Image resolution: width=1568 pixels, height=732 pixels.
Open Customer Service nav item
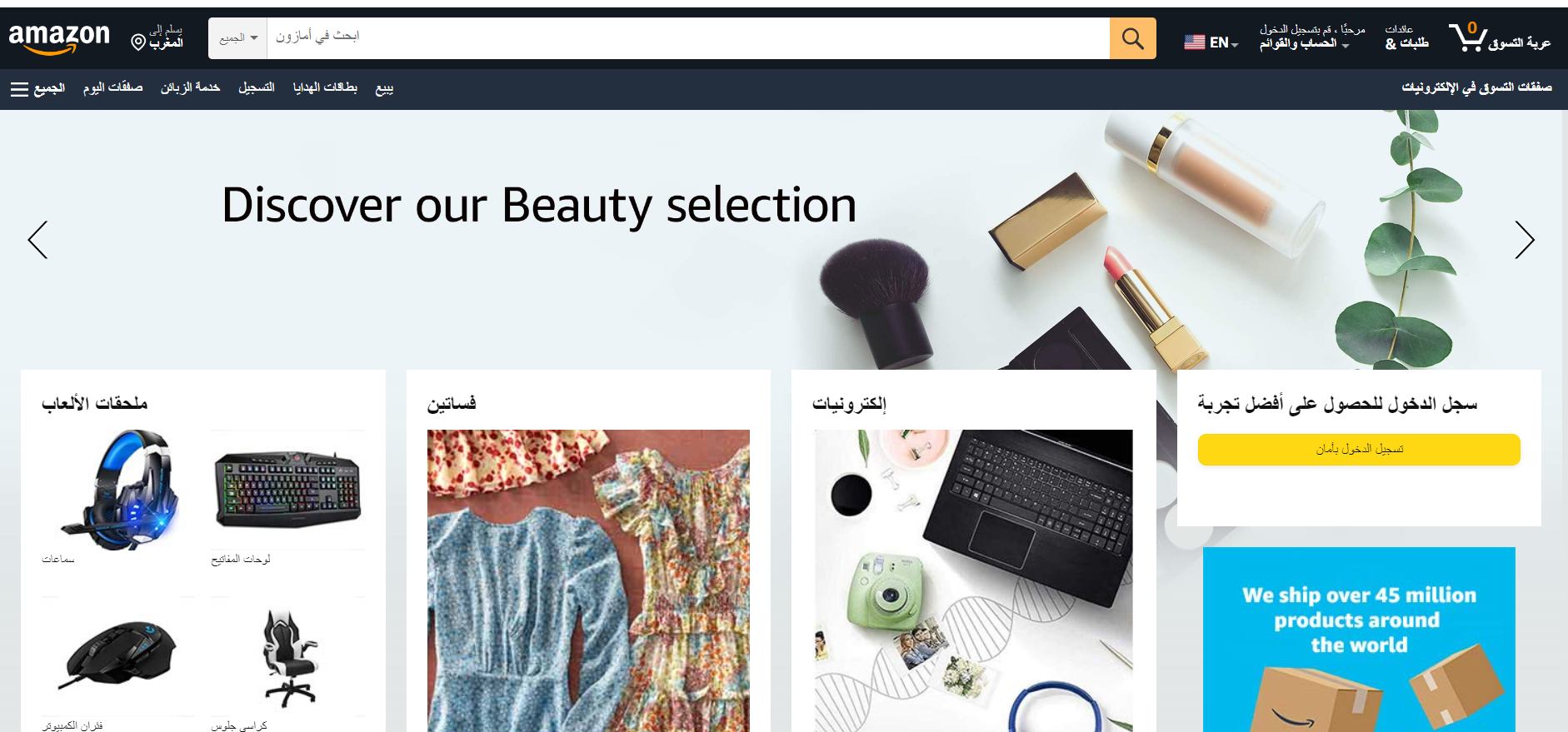tap(190, 87)
